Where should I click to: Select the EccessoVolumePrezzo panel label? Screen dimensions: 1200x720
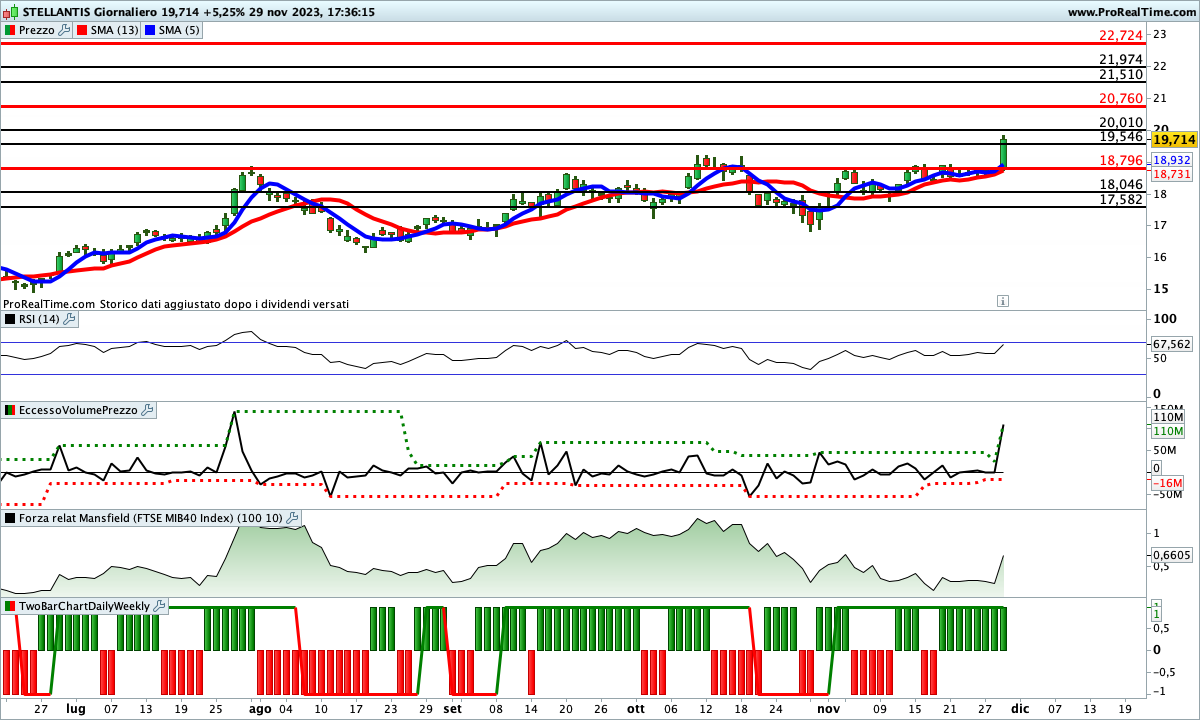tap(78, 410)
